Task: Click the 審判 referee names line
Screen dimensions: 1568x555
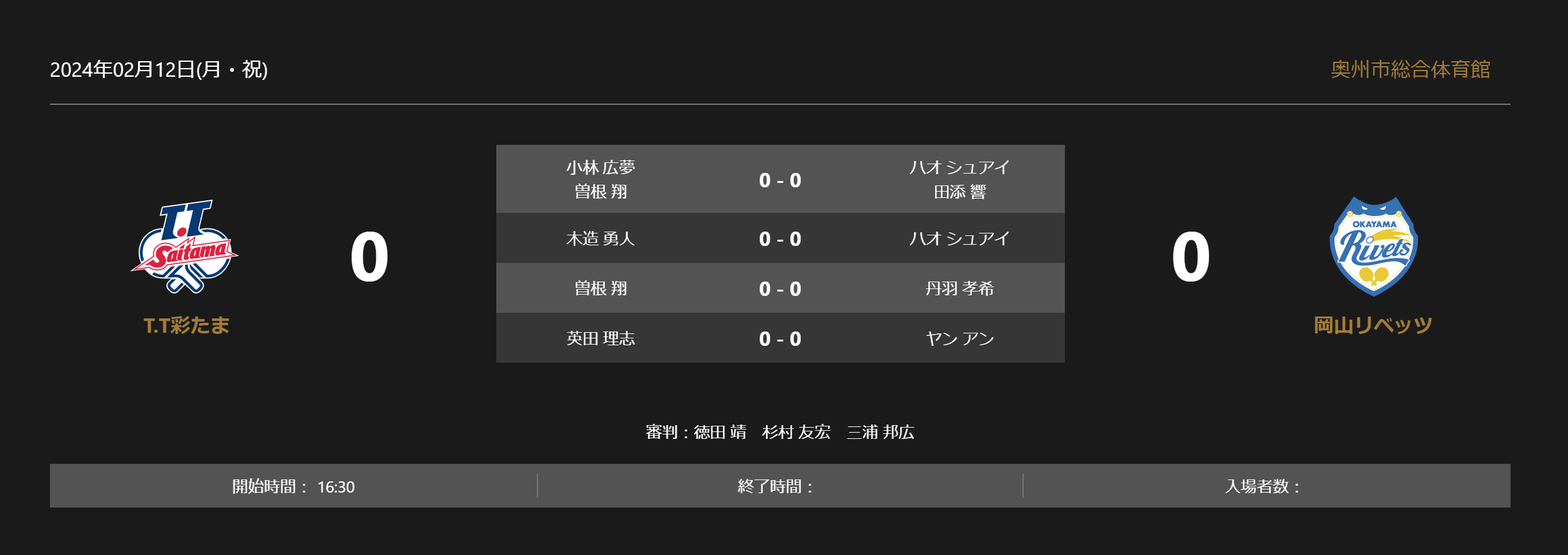Action: [x=780, y=432]
